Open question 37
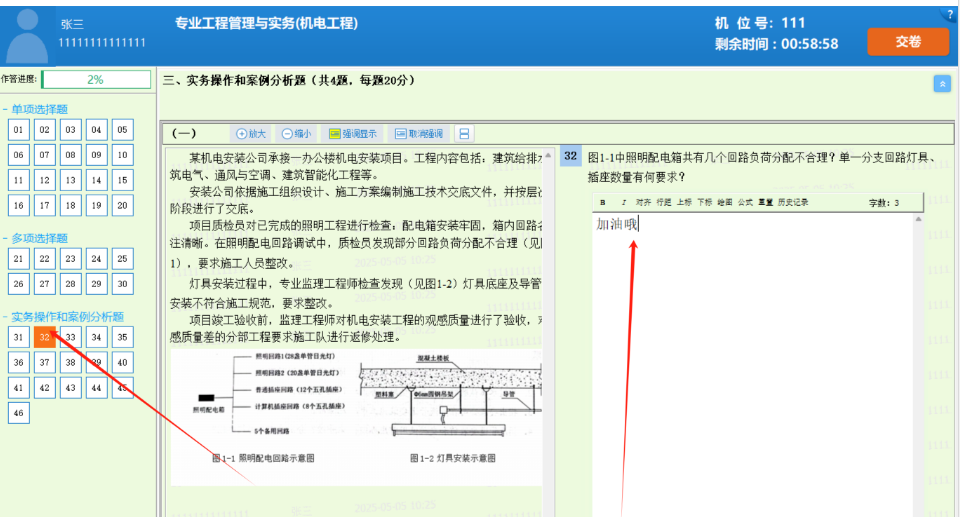960x517 pixels. tap(45, 363)
